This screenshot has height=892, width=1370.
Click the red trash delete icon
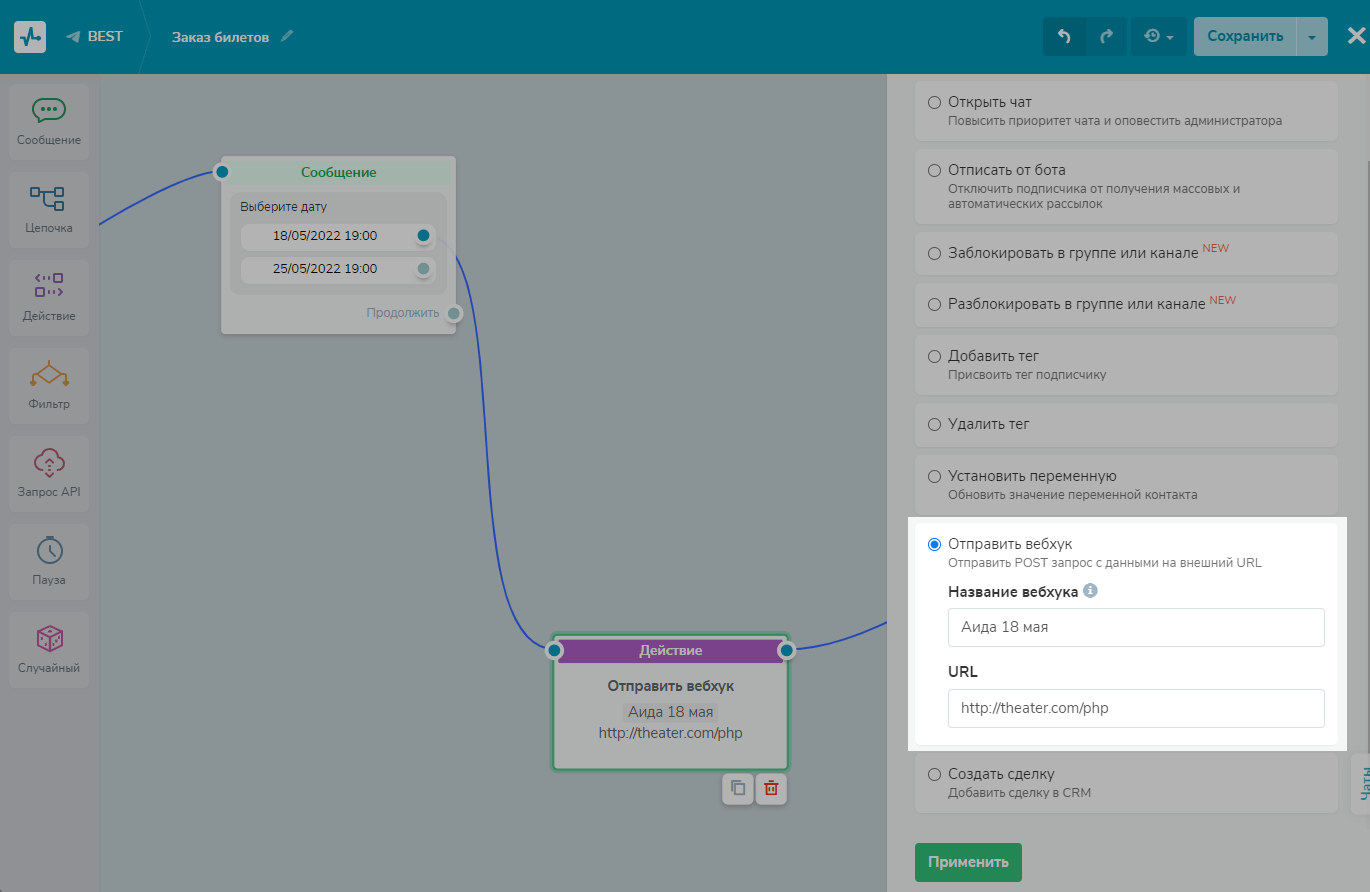(x=770, y=788)
